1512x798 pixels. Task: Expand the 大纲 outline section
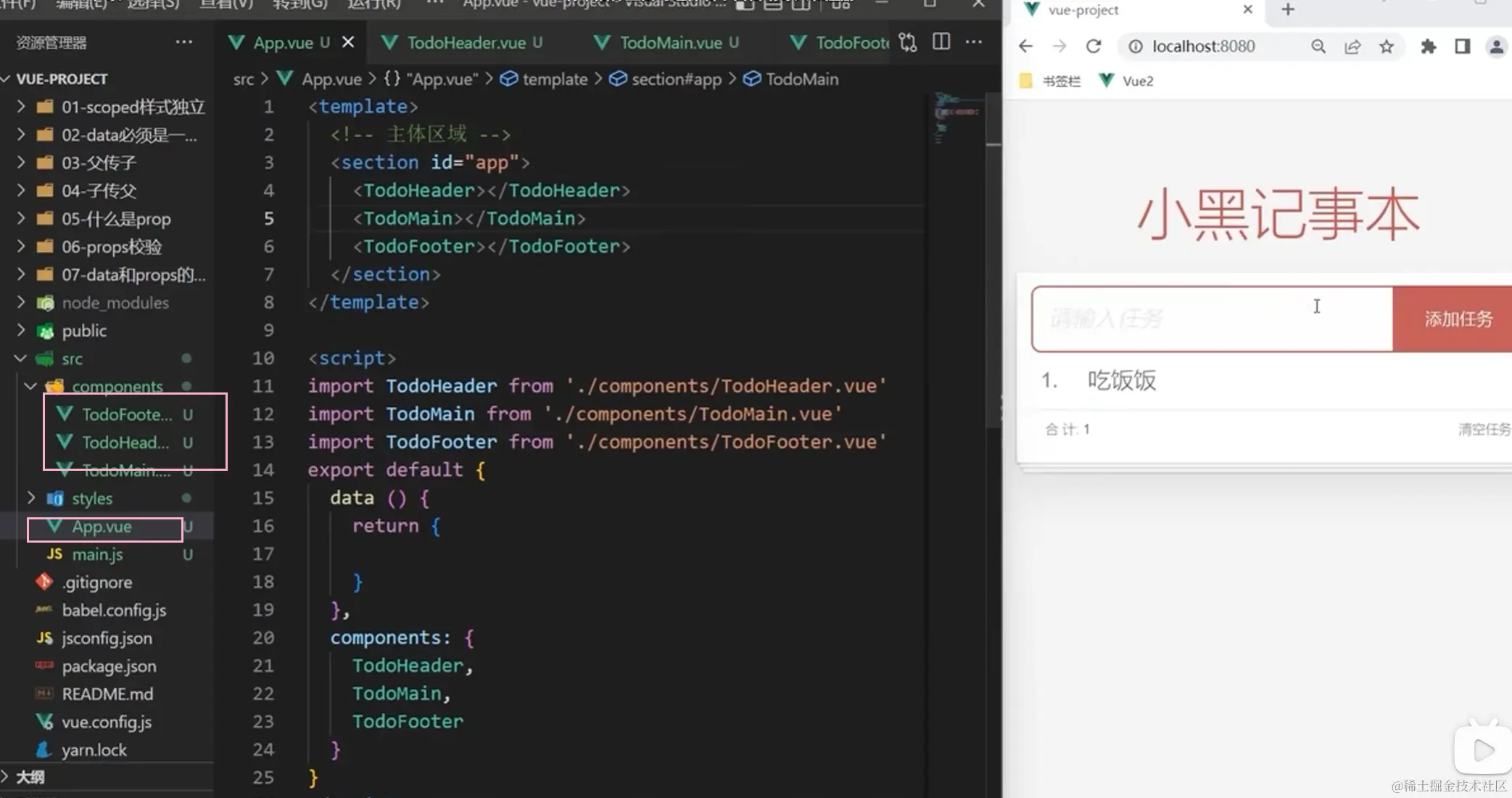click(29, 777)
